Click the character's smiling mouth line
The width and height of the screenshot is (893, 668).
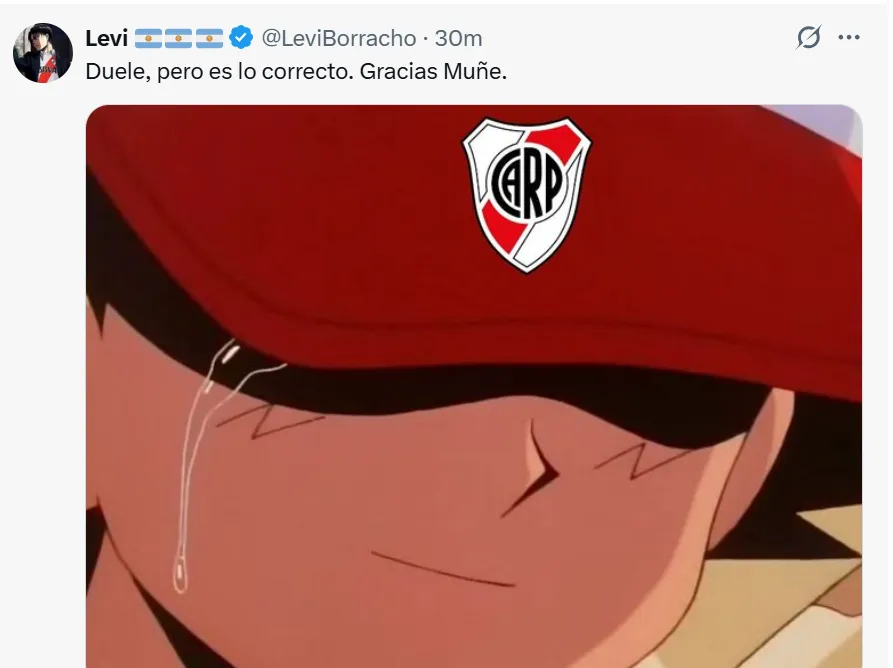[x=443, y=568]
